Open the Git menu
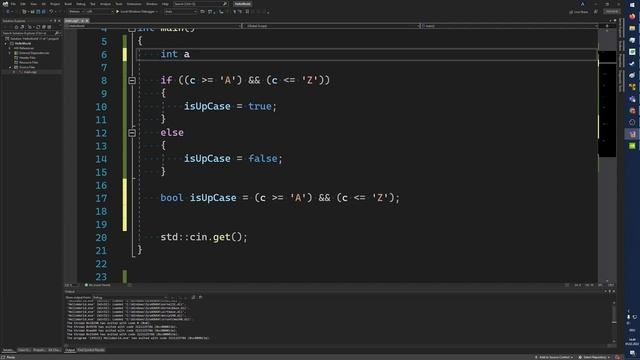Image resolution: width=640 pixels, height=360 pixels. [x=44, y=4]
